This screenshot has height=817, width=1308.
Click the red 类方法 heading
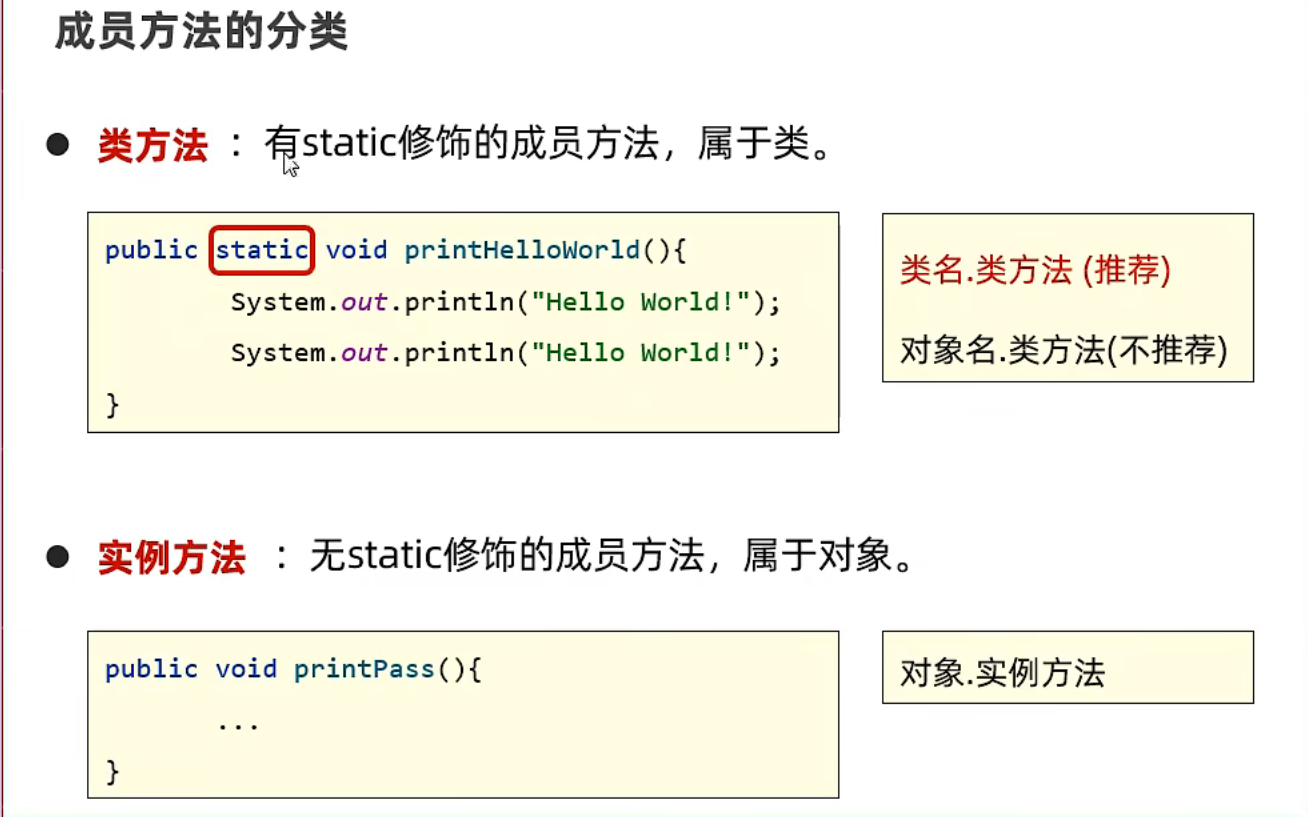point(152,146)
